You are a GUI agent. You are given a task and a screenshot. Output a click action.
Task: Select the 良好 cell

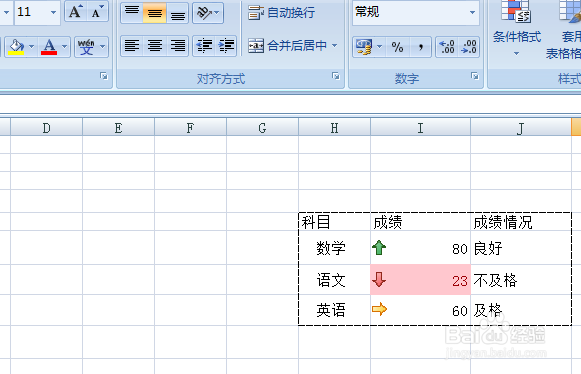521,248
